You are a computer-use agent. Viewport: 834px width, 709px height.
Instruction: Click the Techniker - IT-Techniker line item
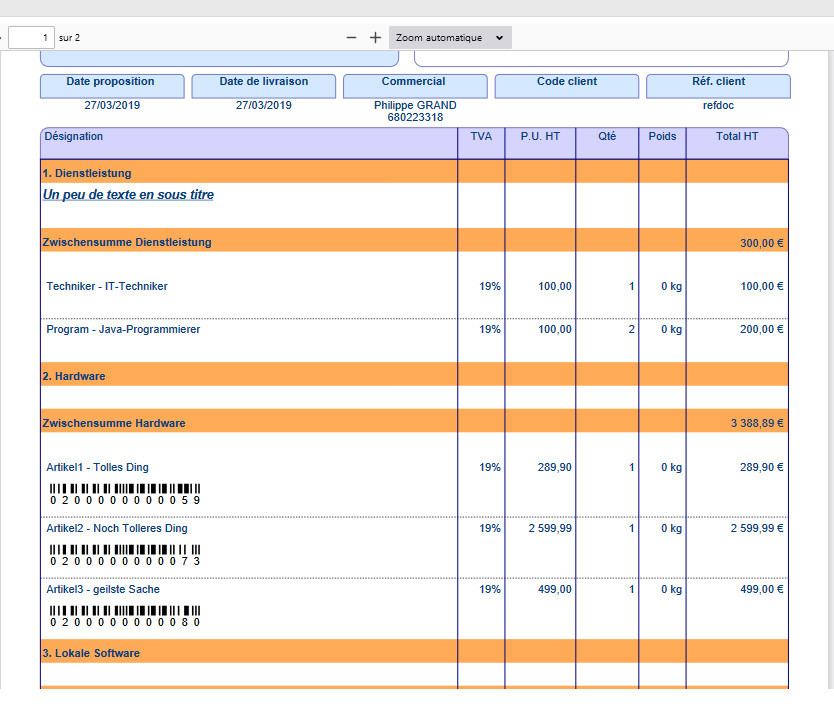click(x=107, y=286)
